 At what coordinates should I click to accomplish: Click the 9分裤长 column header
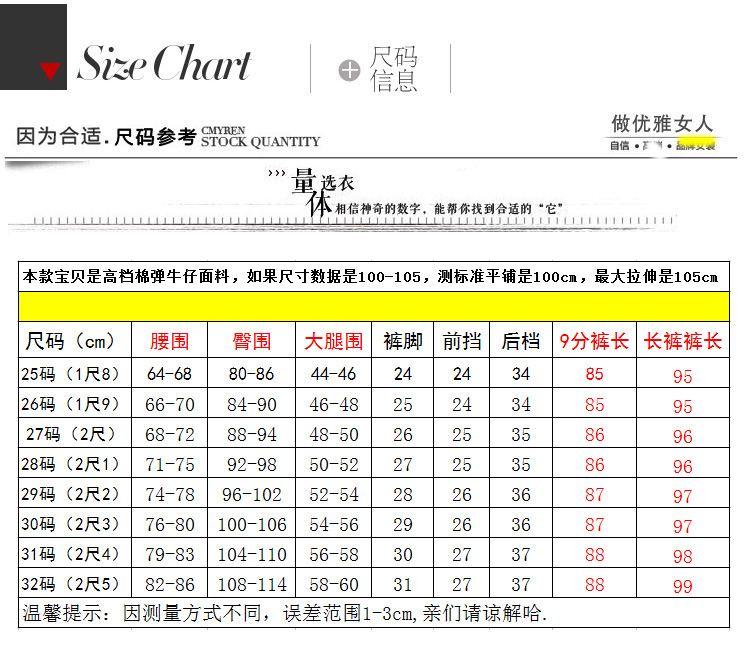tap(594, 341)
